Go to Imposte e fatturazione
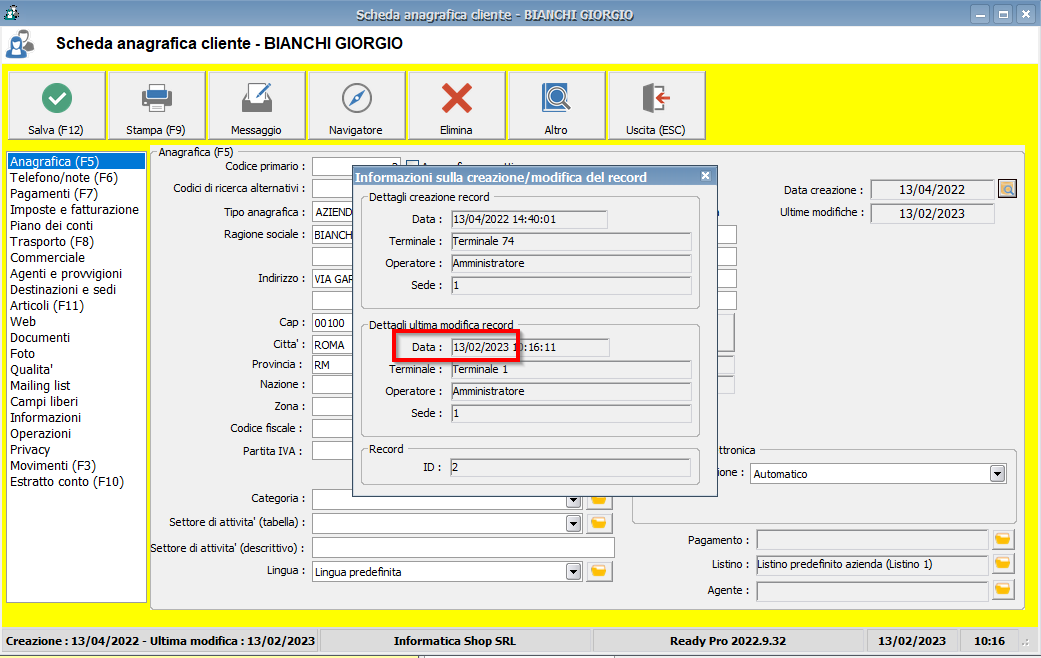The height and width of the screenshot is (658, 1041). [76, 209]
